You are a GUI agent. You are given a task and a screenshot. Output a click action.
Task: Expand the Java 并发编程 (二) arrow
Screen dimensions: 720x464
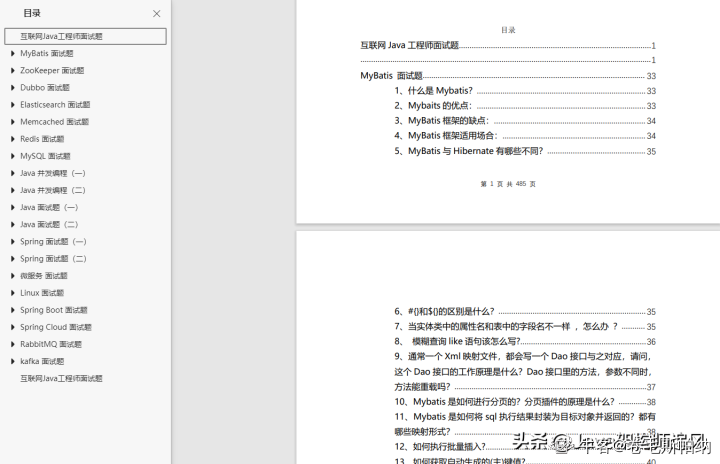[13, 190]
